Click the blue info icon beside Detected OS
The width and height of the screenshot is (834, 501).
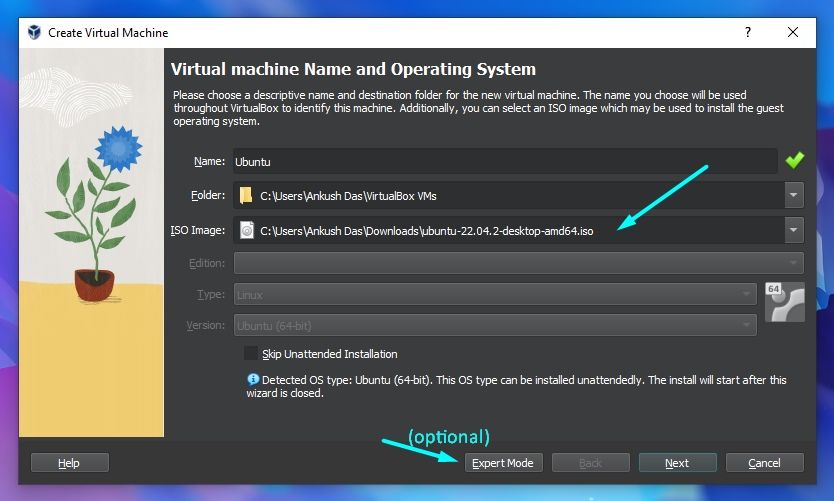(x=253, y=379)
